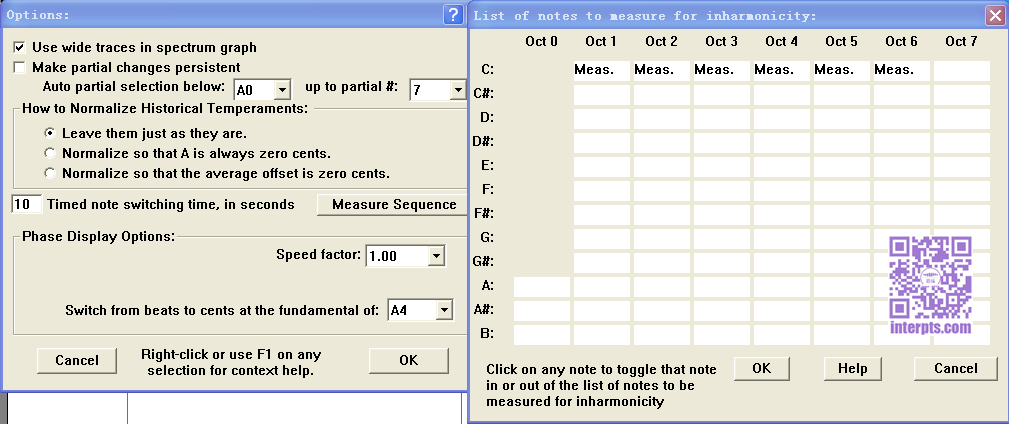This screenshot has width=1009, height=424.
Task: Expand the fundamental note A4 dropdown
Action: click(x=444, y=310)
